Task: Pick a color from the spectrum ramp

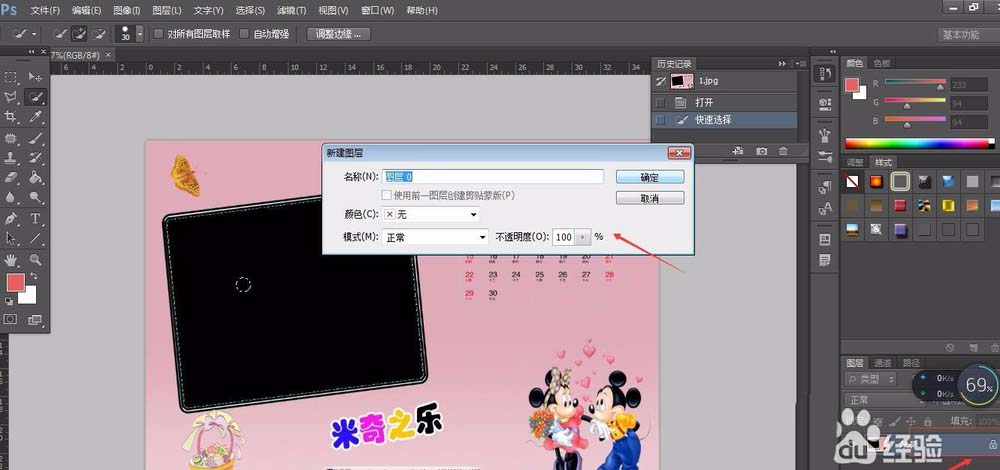Action: (x=919, y=143)
